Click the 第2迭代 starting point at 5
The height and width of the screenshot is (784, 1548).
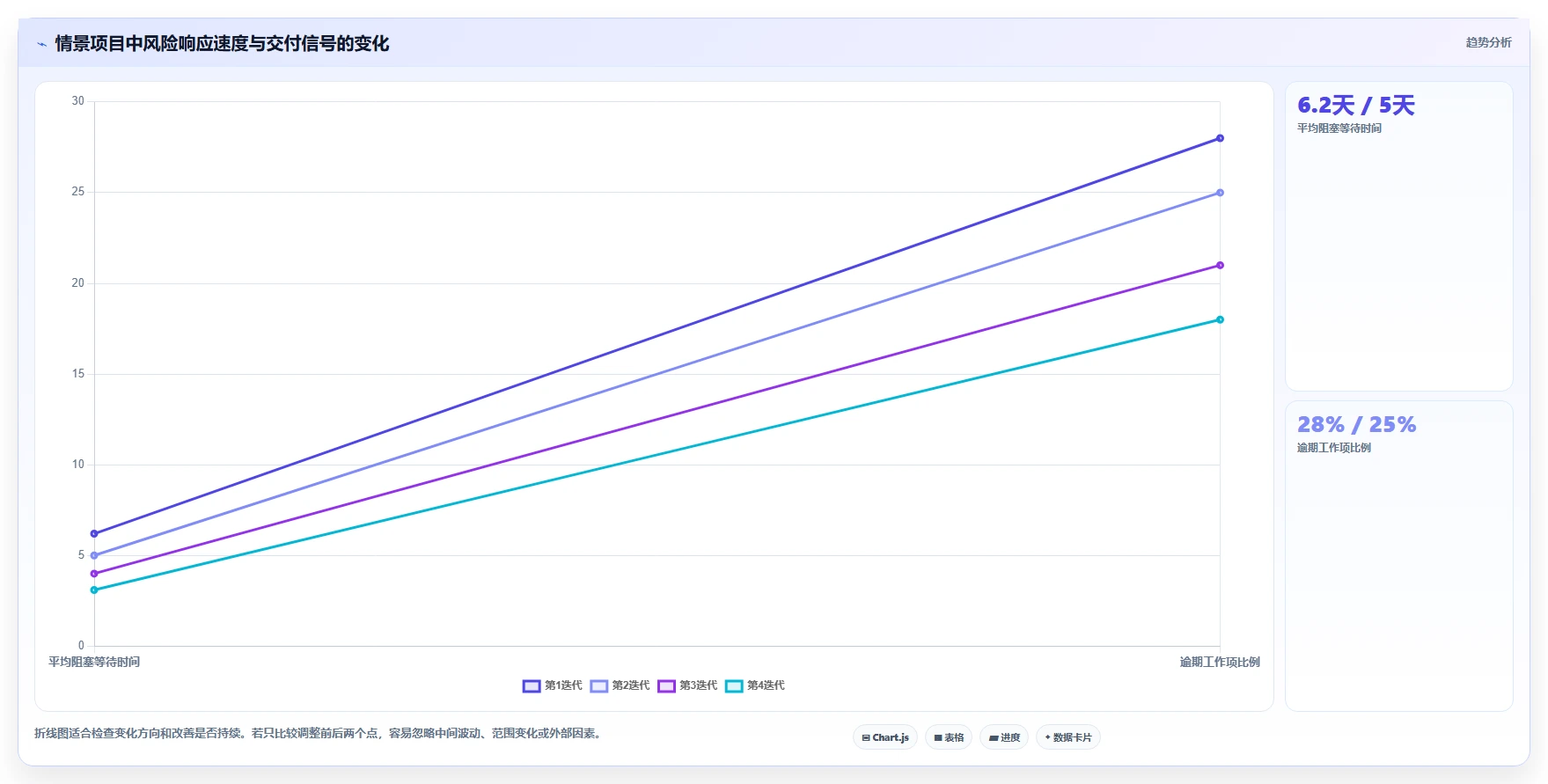[94, 555]
